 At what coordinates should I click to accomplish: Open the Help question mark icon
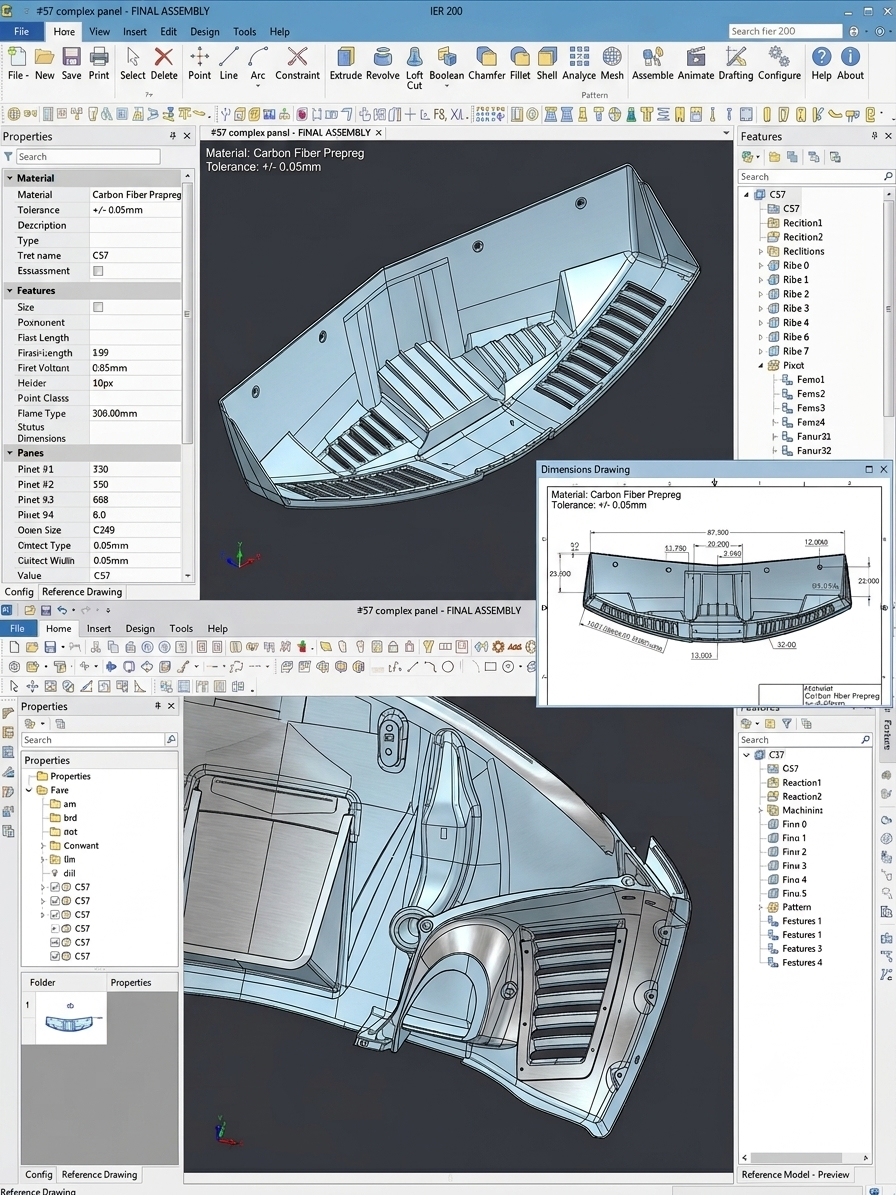[821, 57]
